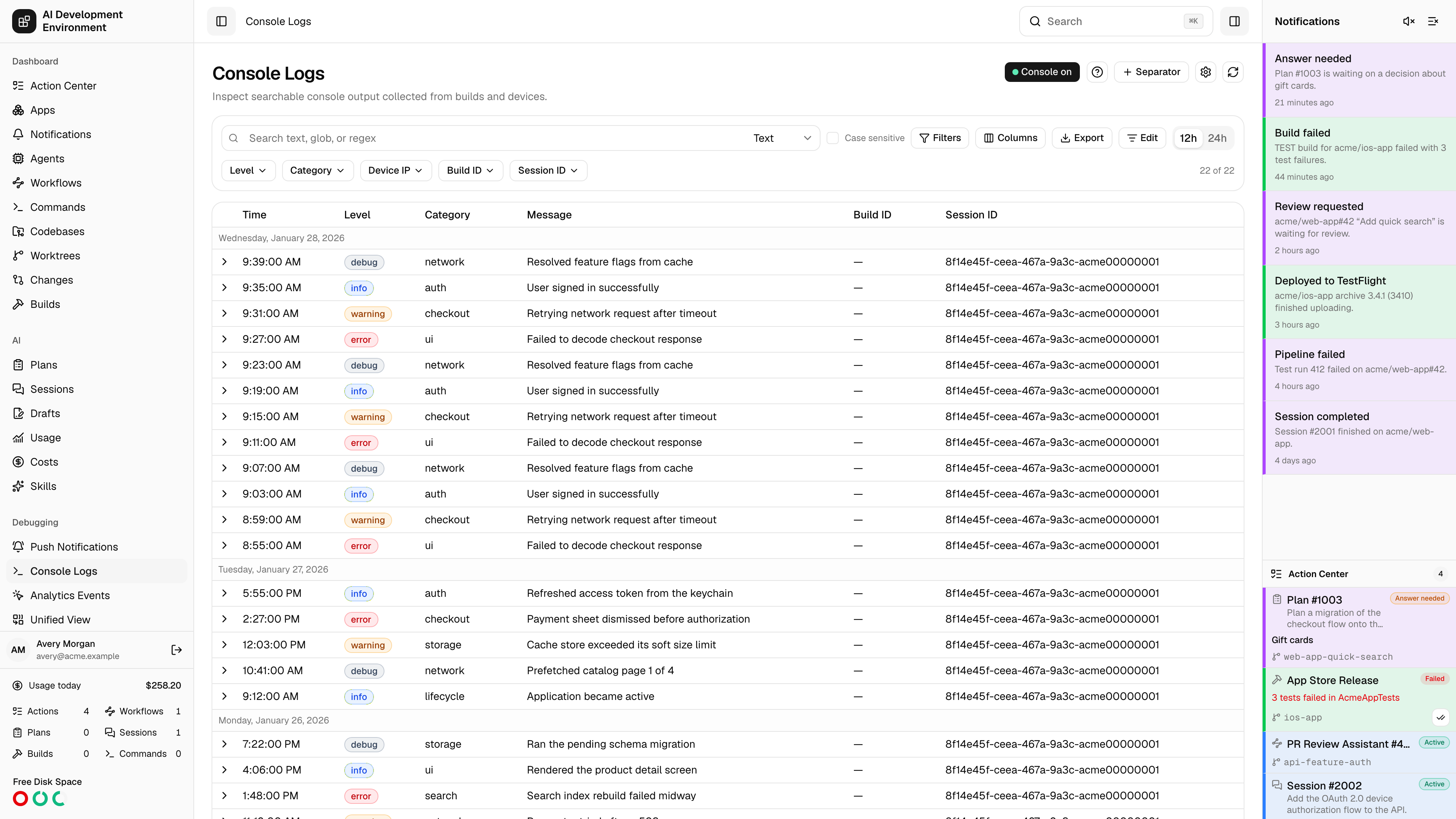The height and width of the screenshot is (819, 1456).
Task: Mute notifications sound icon
Action: (1409, 22)
